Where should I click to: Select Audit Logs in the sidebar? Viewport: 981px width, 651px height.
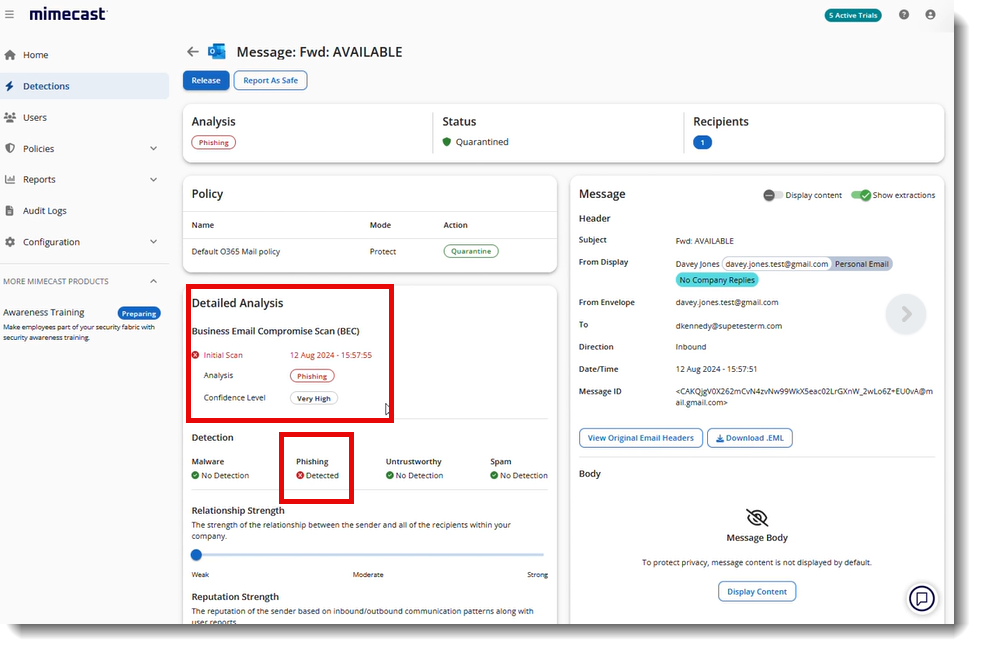pos(46,210)
